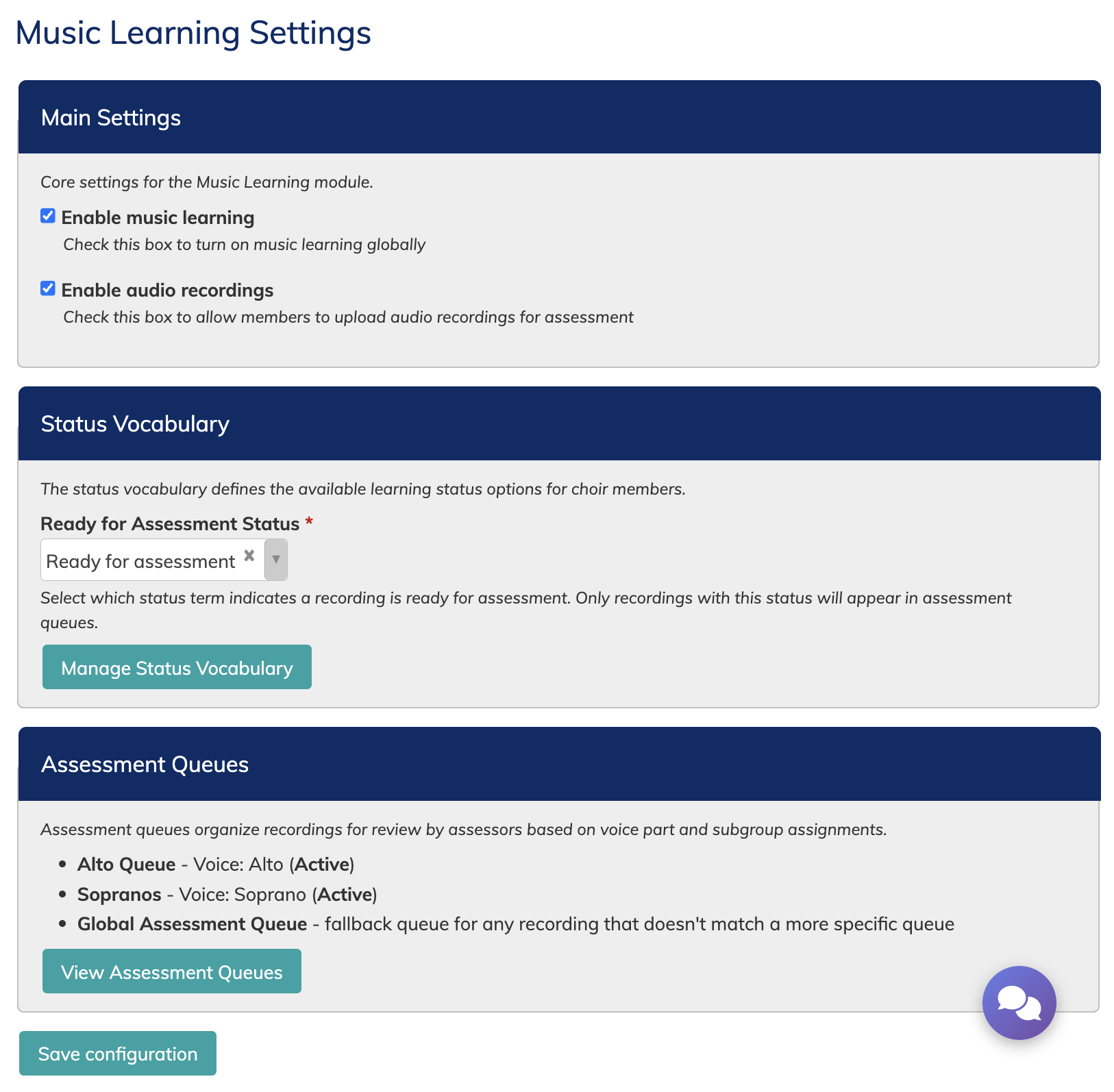Collapse the Assessment Queues panel header
This screenshot has width=1114, height=1092.
[x=145, y=765]
